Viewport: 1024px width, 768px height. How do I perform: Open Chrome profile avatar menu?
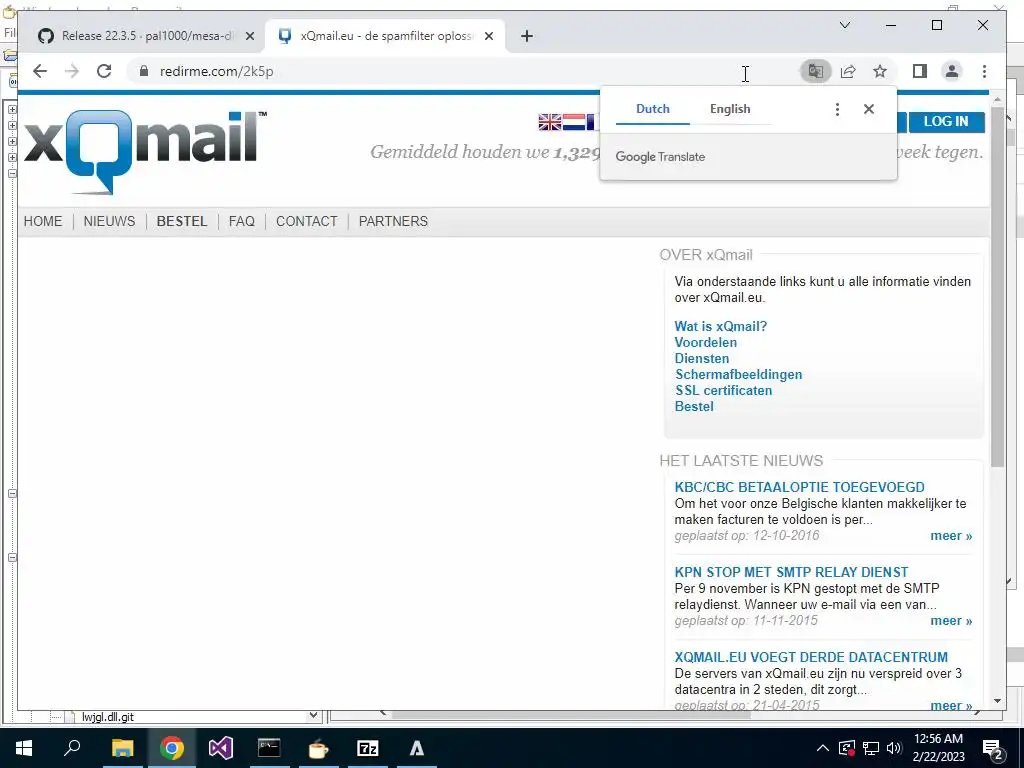click(952, 71)
